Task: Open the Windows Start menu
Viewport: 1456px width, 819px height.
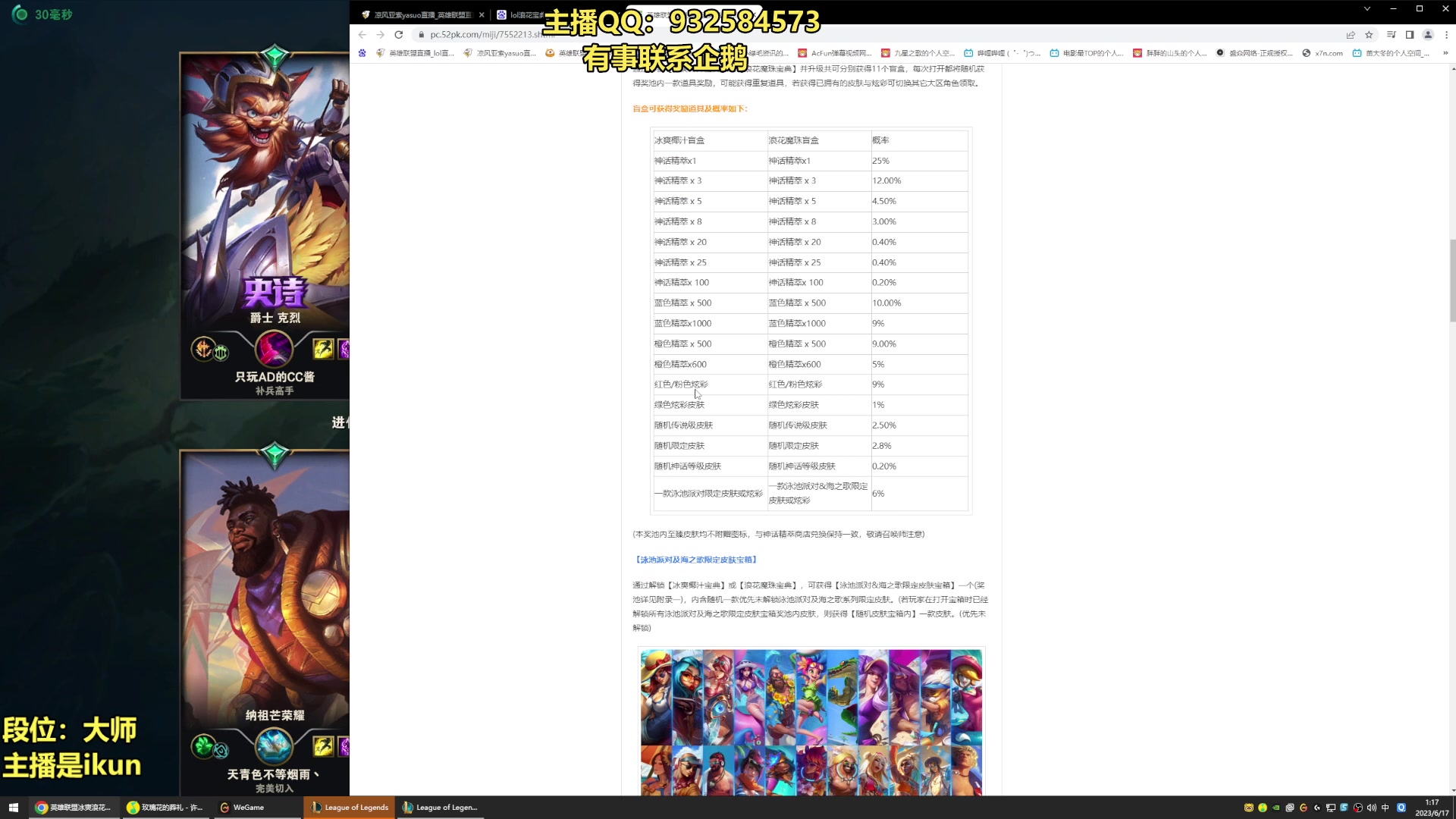Action: tap(13, 808)
